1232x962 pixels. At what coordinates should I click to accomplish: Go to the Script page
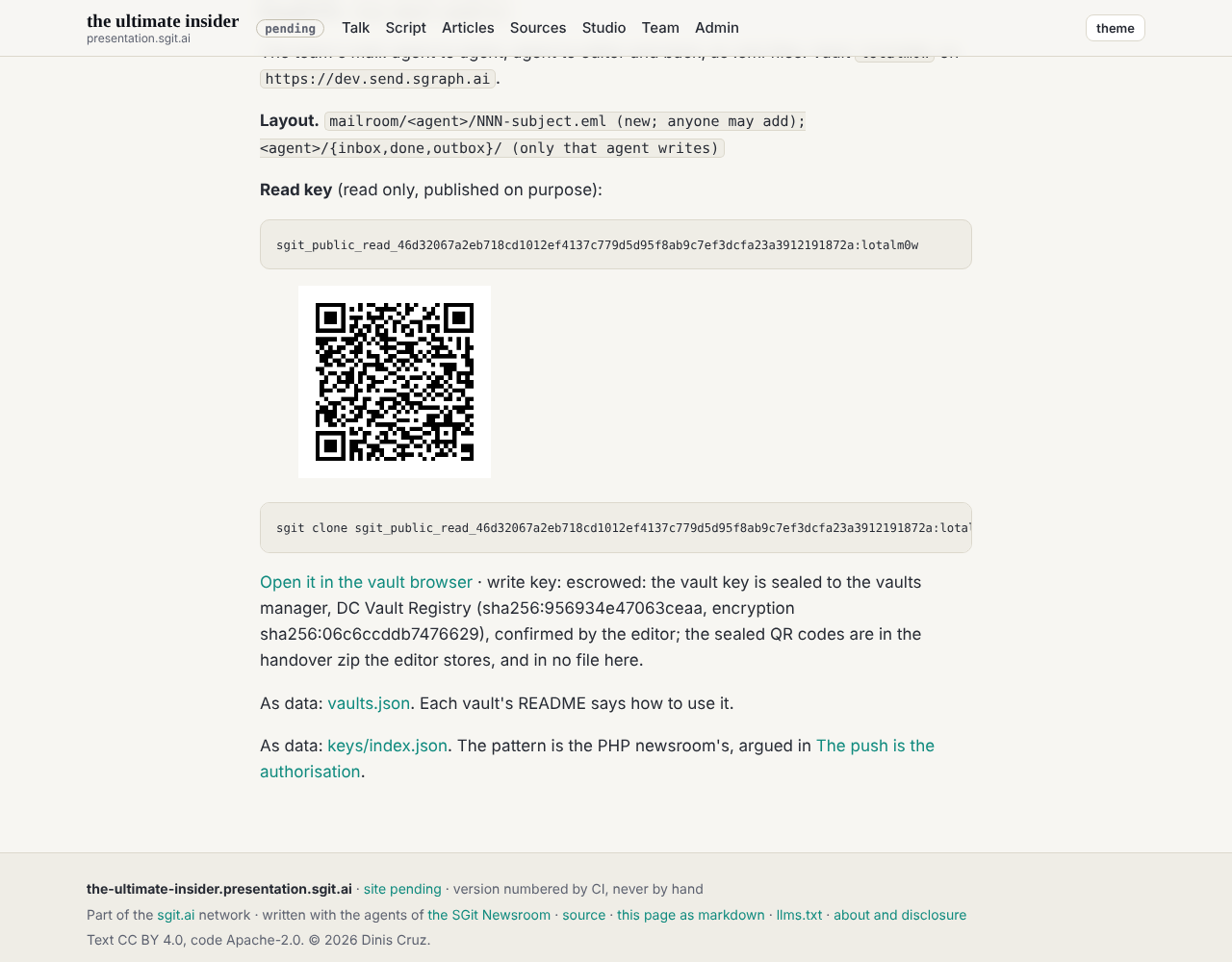405,28
